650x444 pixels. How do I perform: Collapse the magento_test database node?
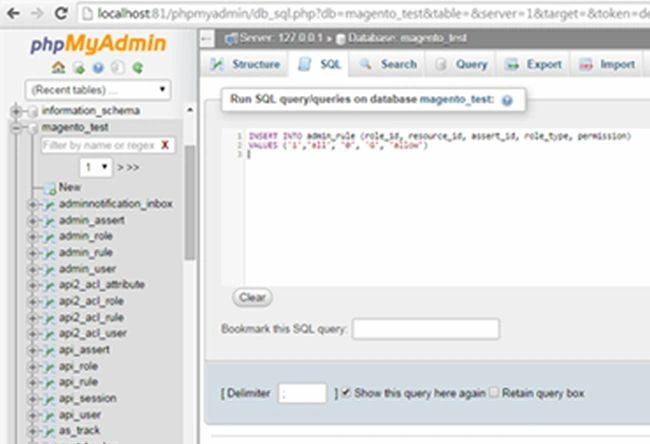[x=16, y=128]
